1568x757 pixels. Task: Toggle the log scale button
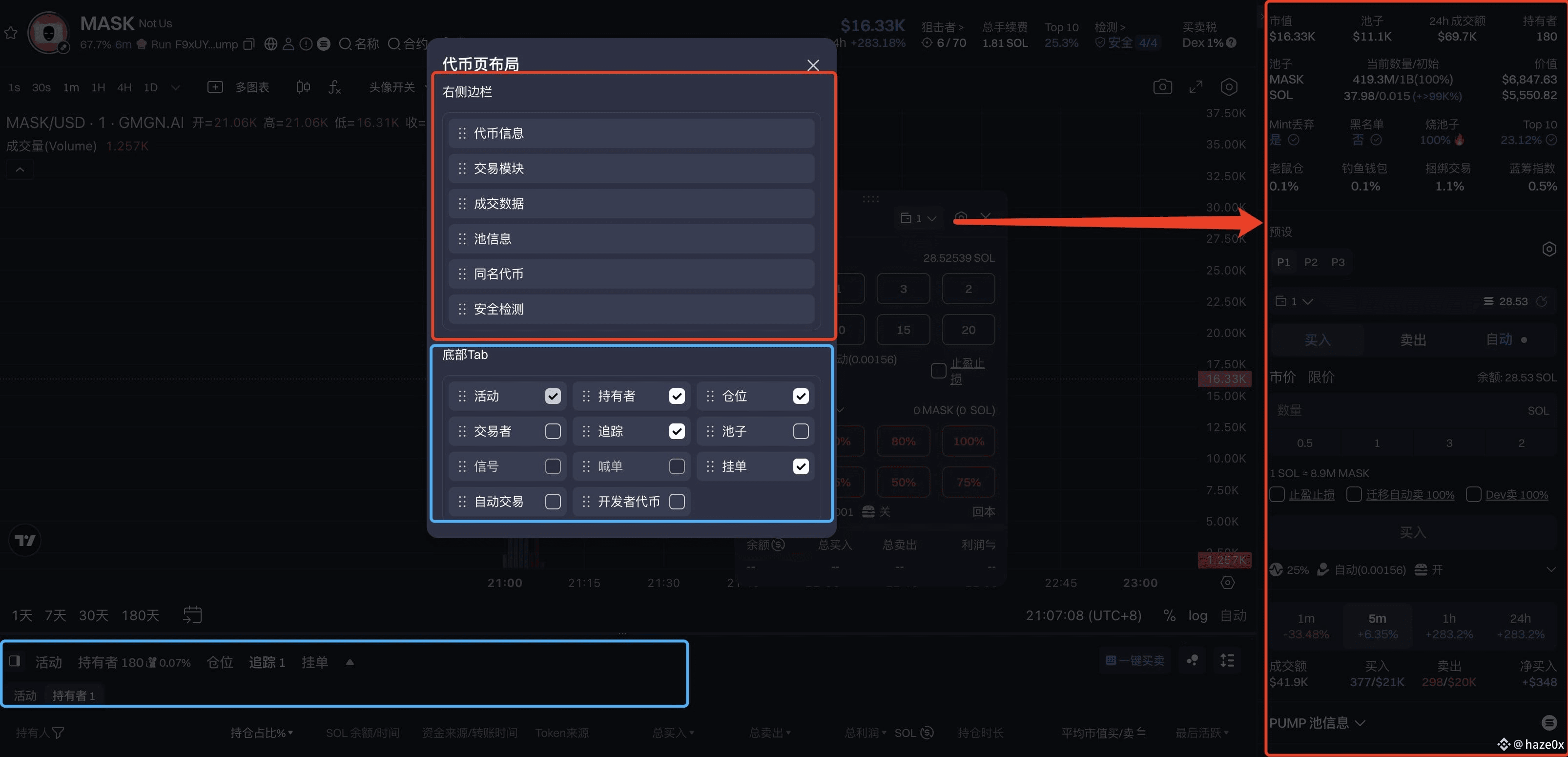[1197, 615]
